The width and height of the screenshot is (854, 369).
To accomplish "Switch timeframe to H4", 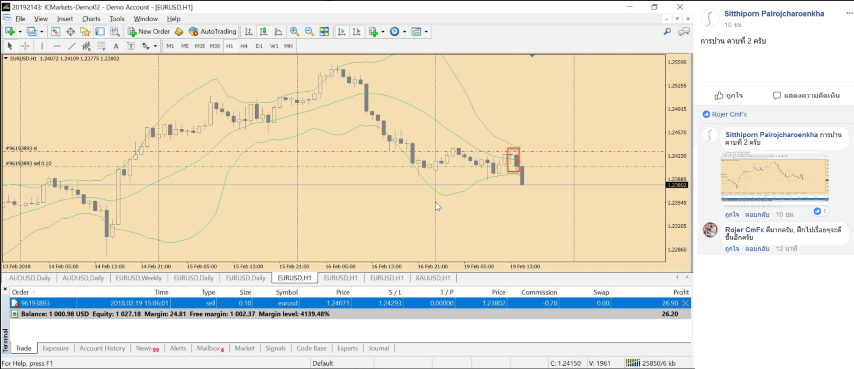I will coord(244,46).
